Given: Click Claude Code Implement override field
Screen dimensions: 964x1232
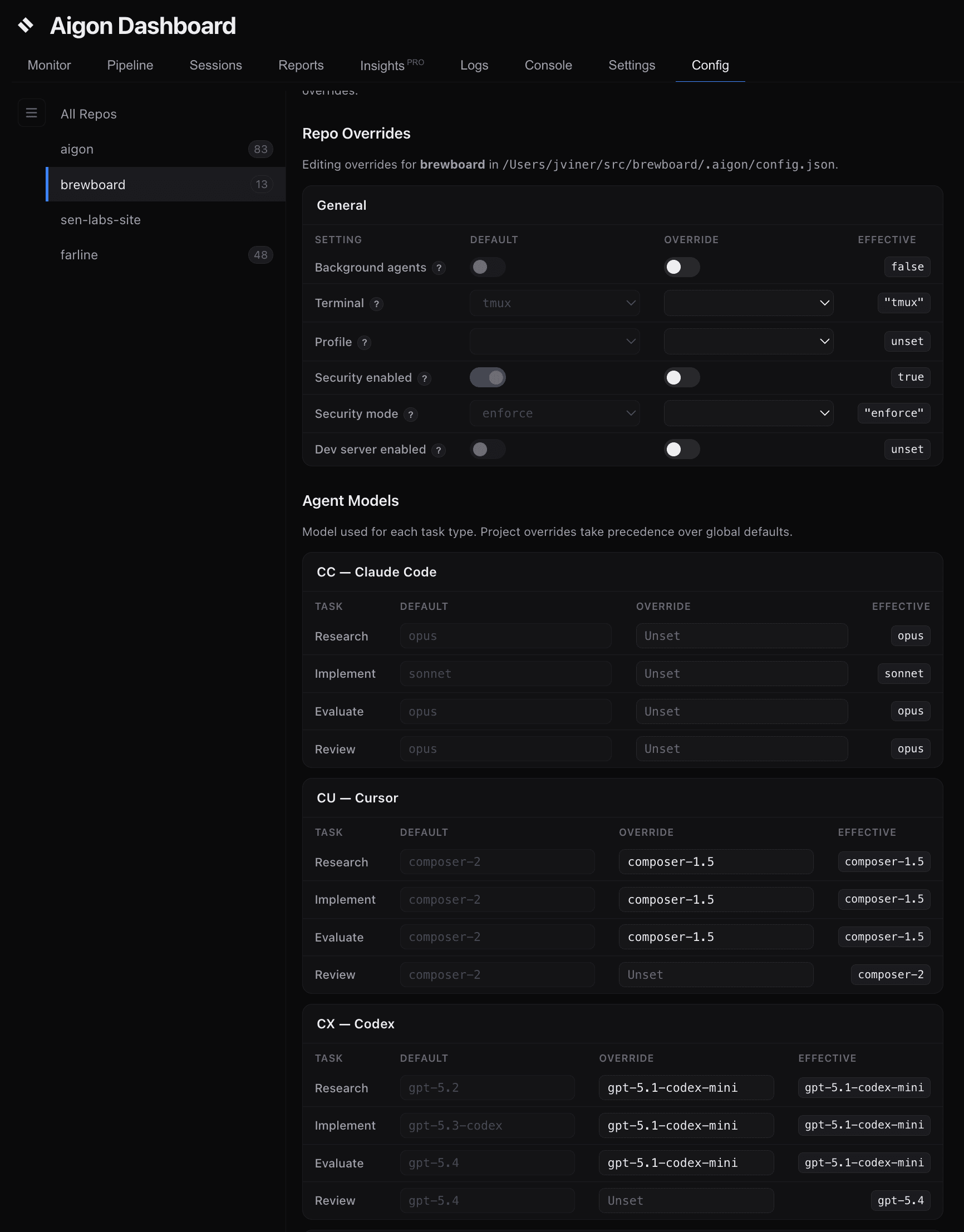Looking at the screenshot, I should tap(741, 674).
